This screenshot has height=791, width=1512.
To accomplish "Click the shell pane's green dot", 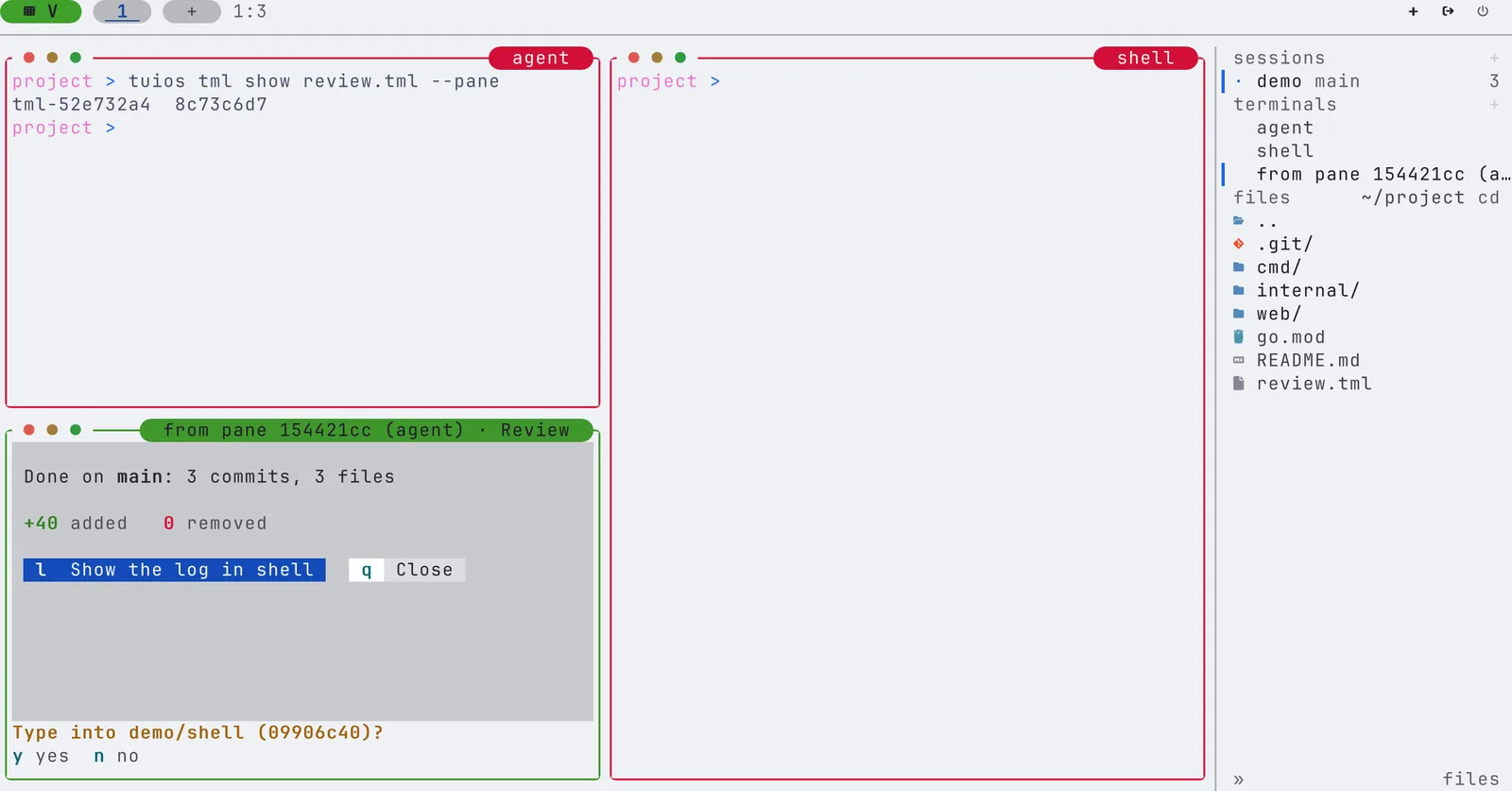I will point(680,58).
